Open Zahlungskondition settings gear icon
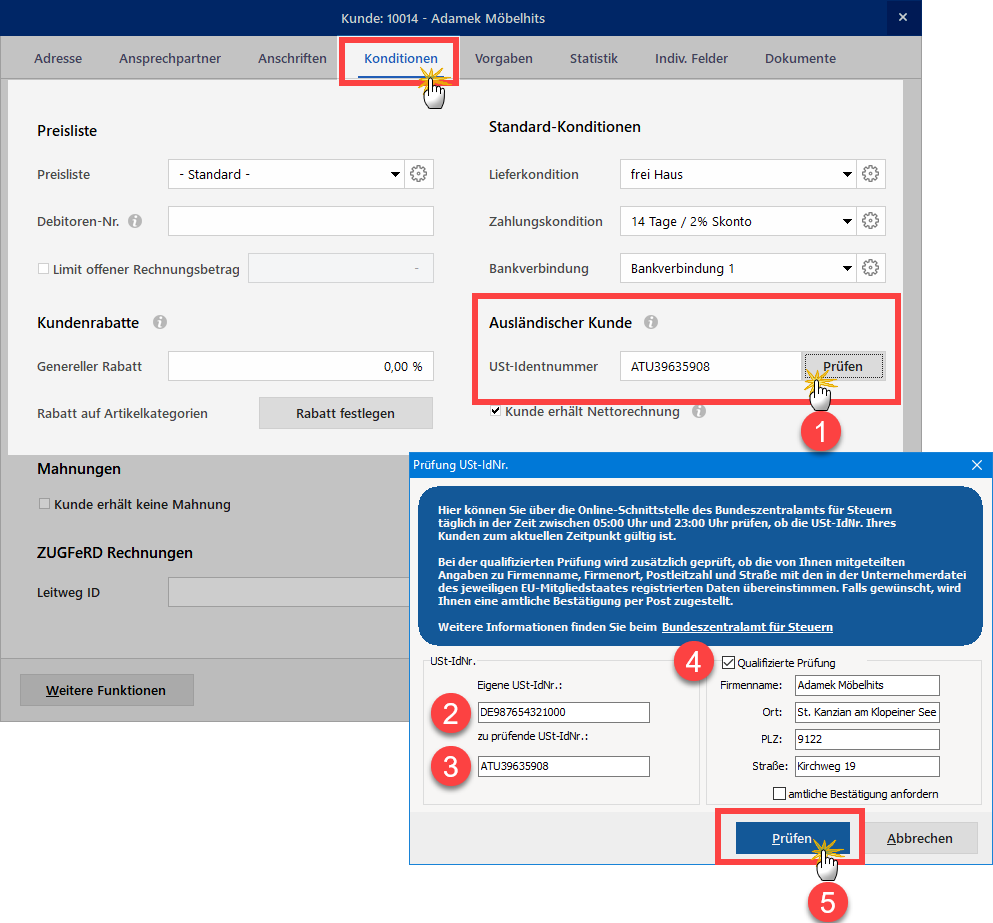 coord(870,221)
